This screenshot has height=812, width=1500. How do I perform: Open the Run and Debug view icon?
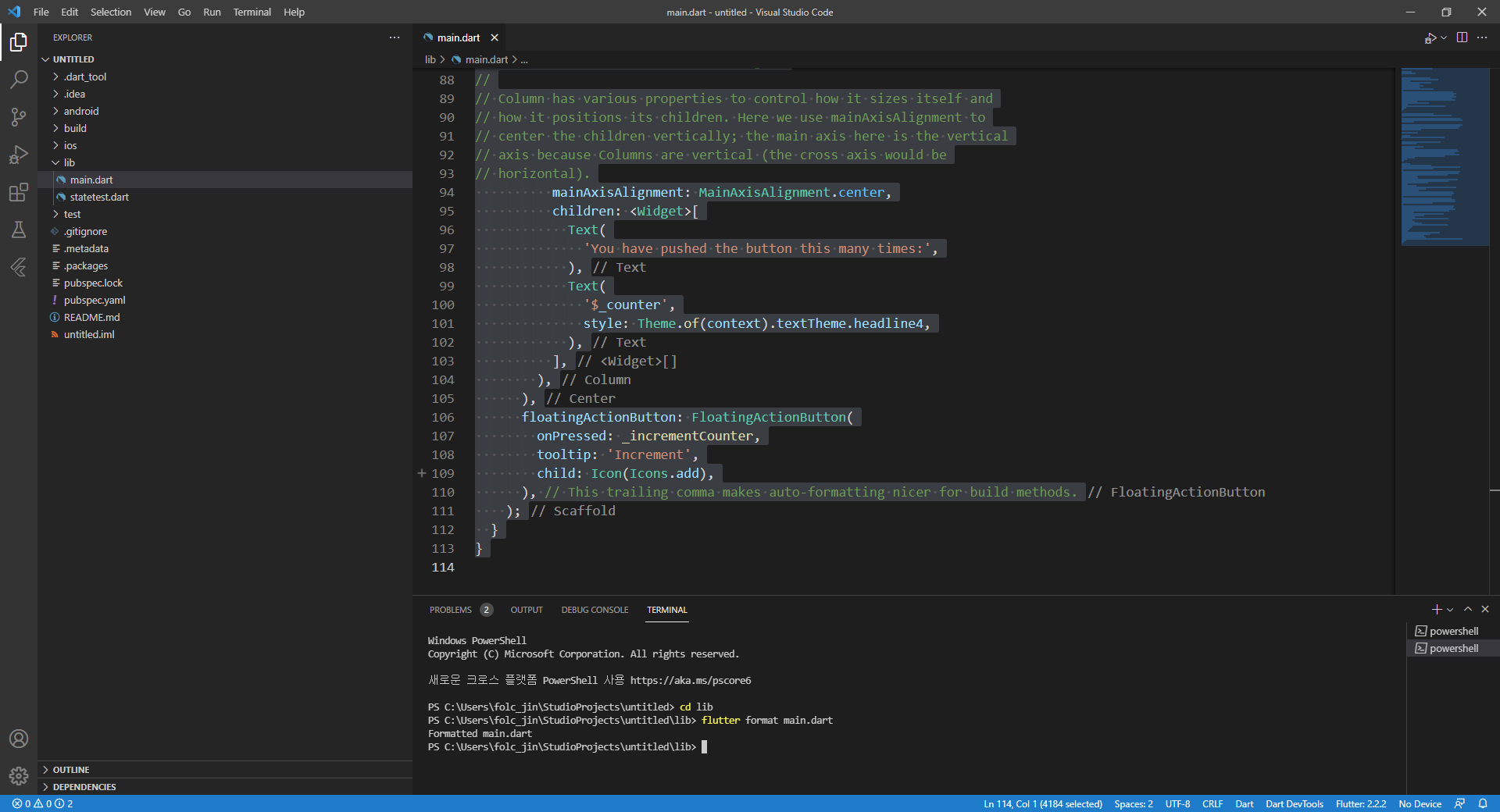pos(19,155)
